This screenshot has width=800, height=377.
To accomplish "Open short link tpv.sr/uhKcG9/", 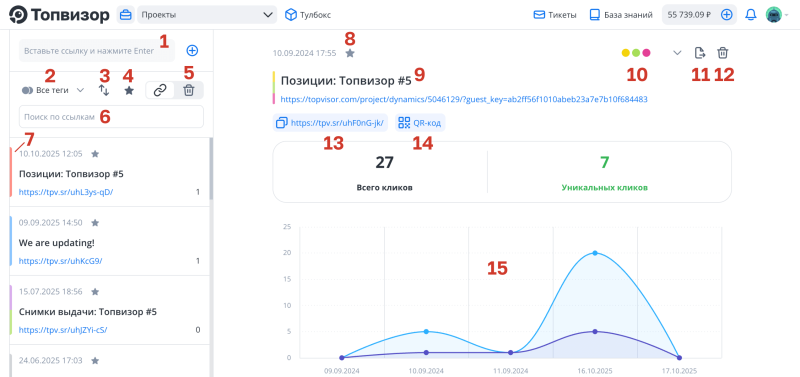I will [61, 261].
